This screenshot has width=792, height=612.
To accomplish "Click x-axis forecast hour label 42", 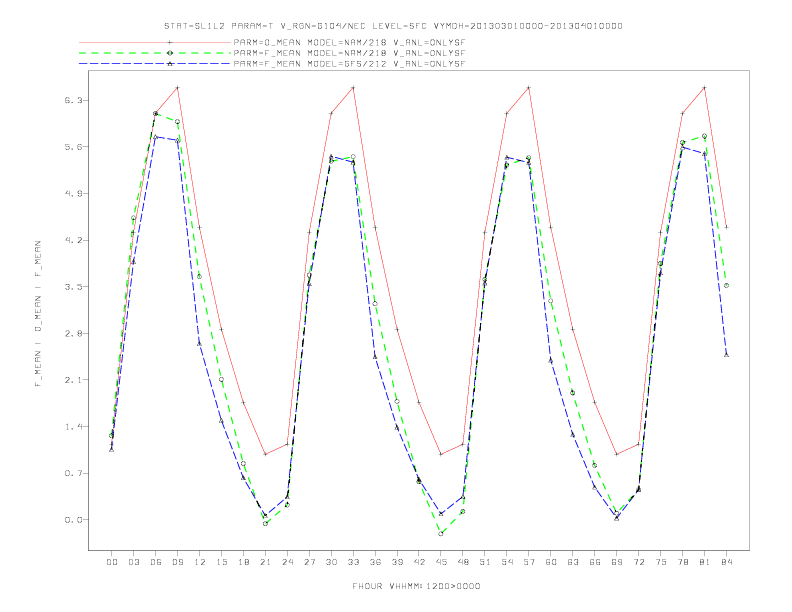I will point(419,562).
